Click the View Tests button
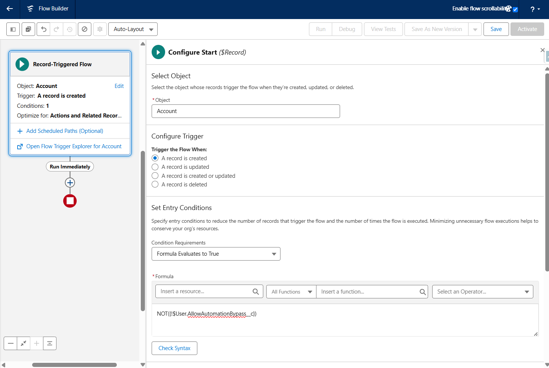The height and width of the screenshot is (368, 549). [x=383, y=29]
